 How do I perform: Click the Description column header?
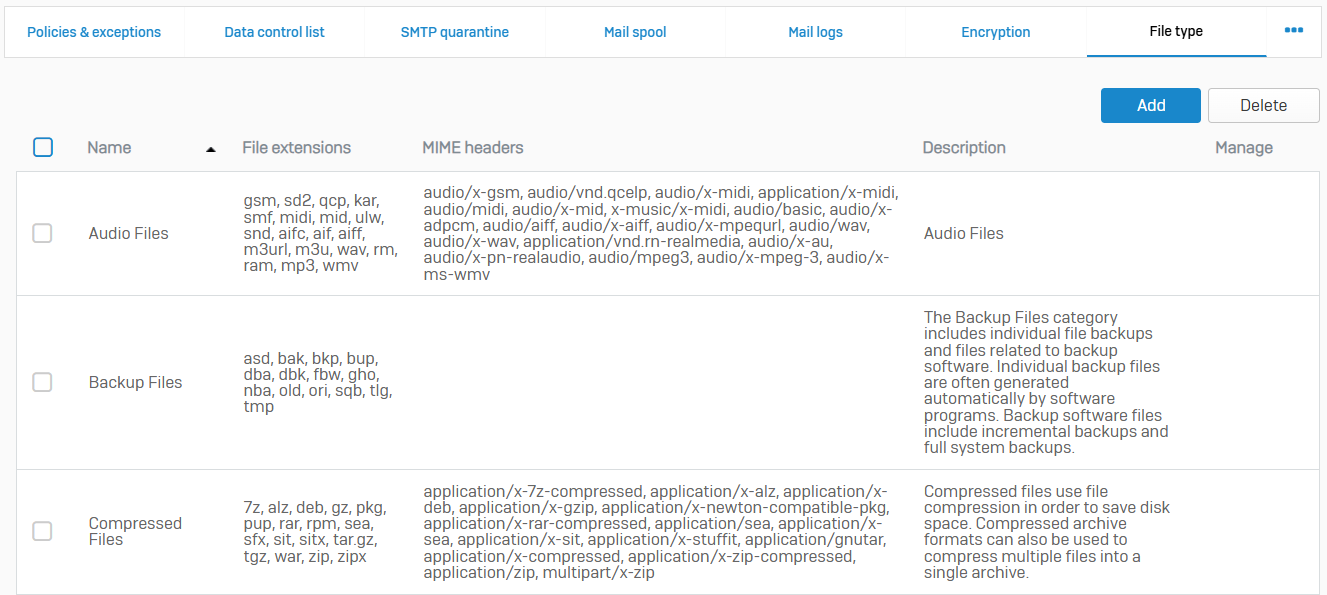963,148
